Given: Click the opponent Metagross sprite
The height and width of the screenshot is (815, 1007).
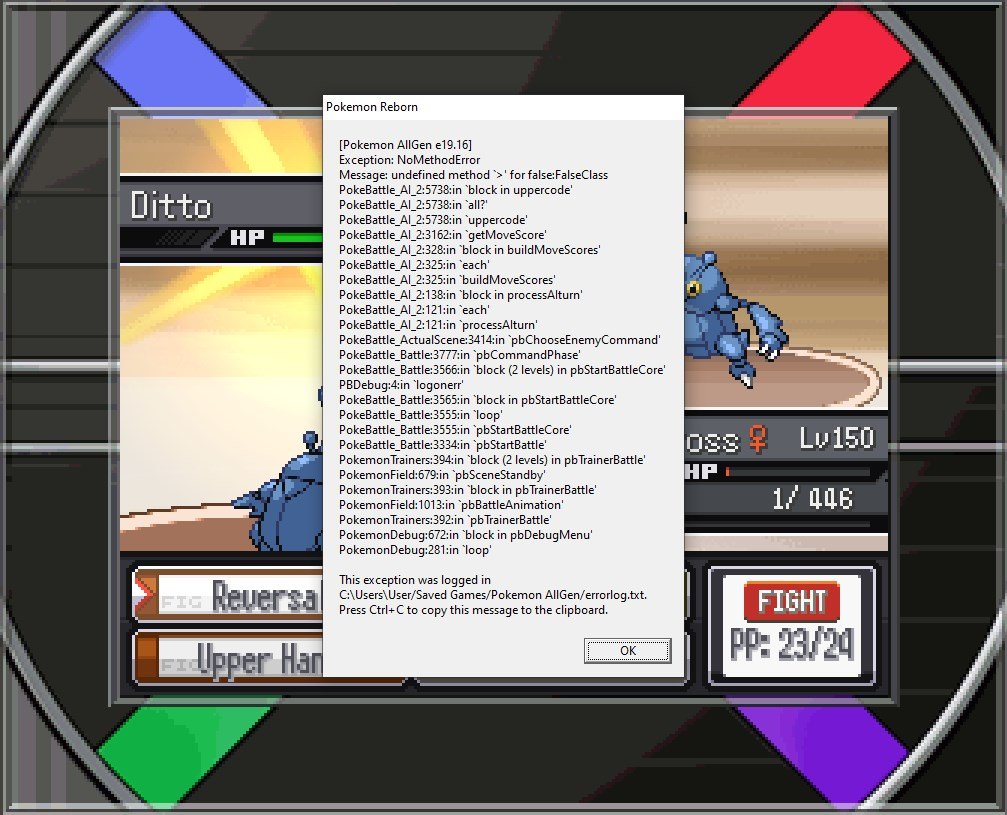Looking at the screenshot, I should [735, 320].
